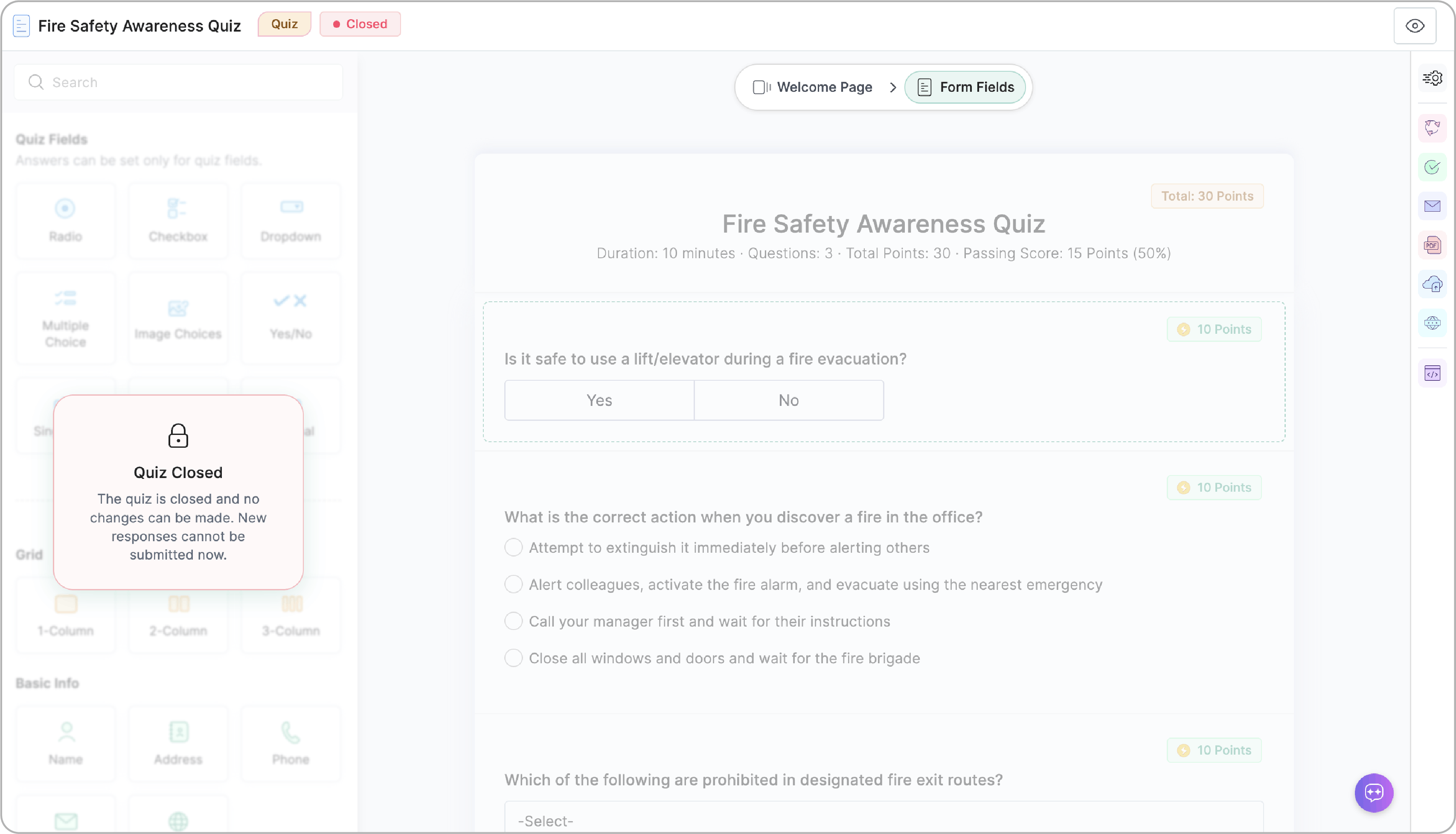The width and height of the screenshot is (1456, 834).
Task: Select 'Close all windows and doors' option
Action: coord(513,658)
